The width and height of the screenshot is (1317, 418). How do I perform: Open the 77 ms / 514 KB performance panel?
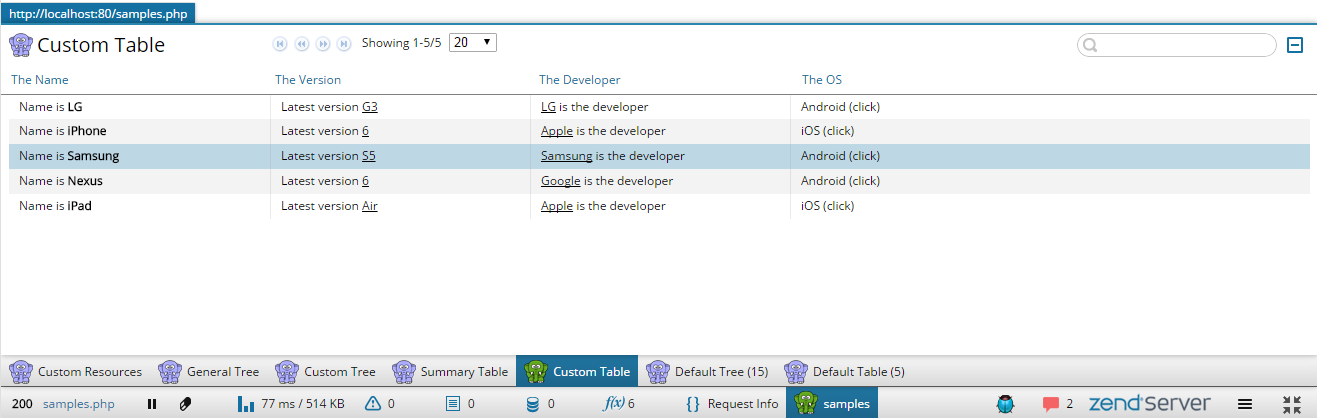291,404
